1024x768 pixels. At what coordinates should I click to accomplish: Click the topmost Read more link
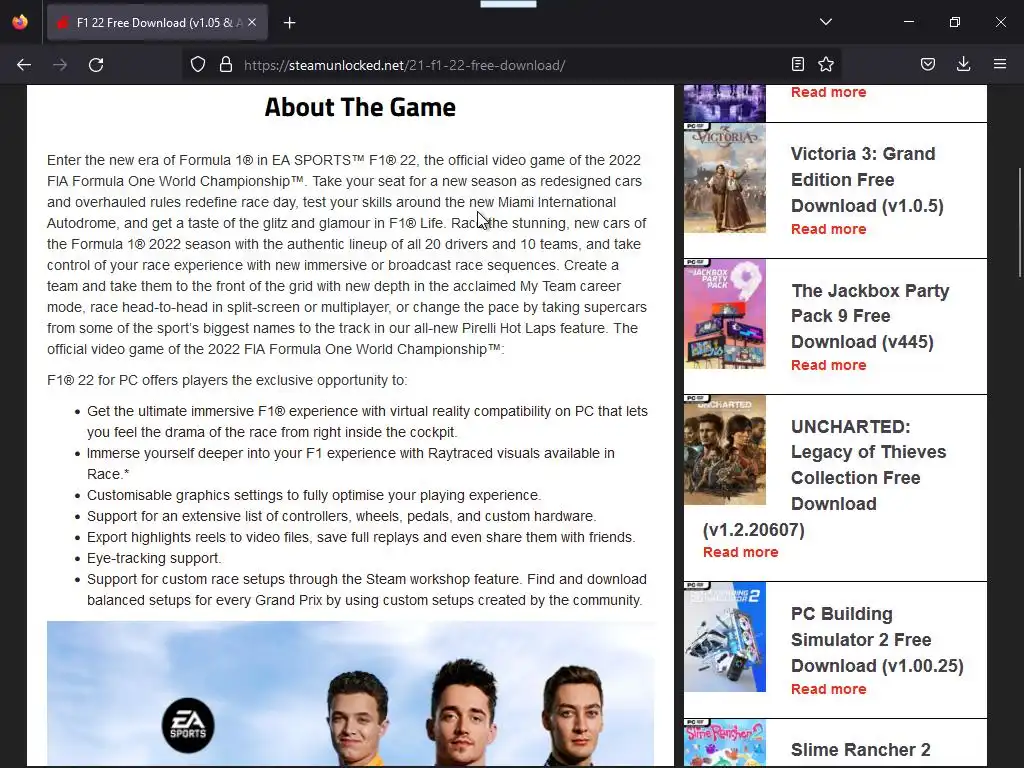point(828,92)
